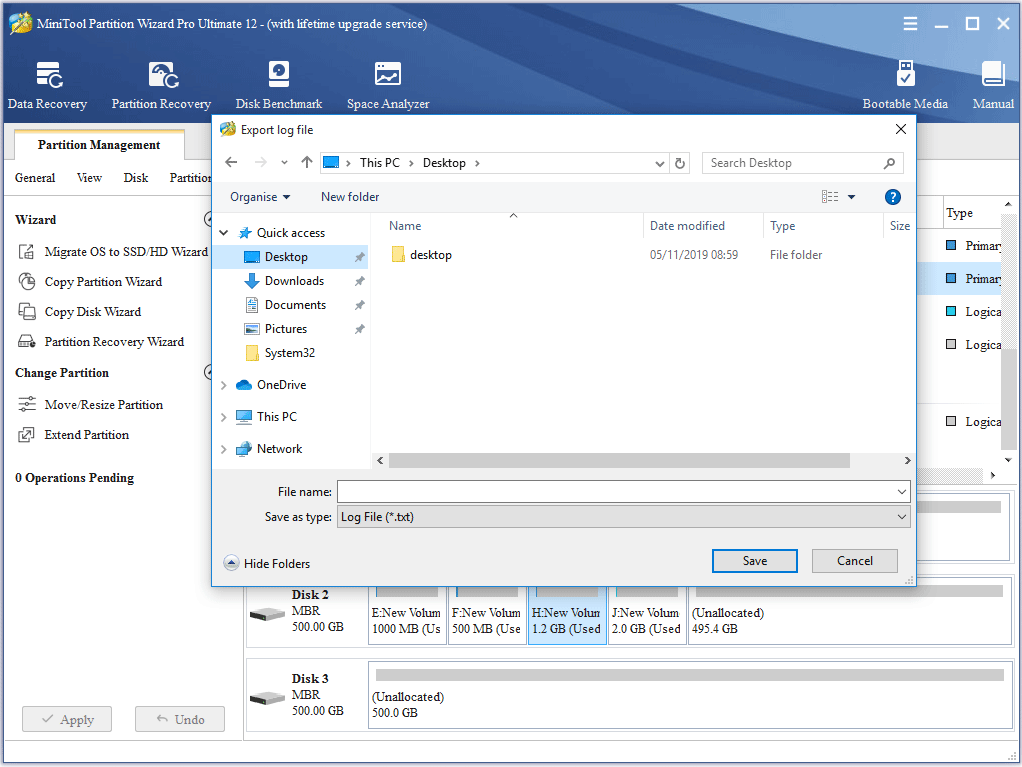Switch to the Partition Management tab
The height and width of the screenshot is (767, 1022).
97,144
